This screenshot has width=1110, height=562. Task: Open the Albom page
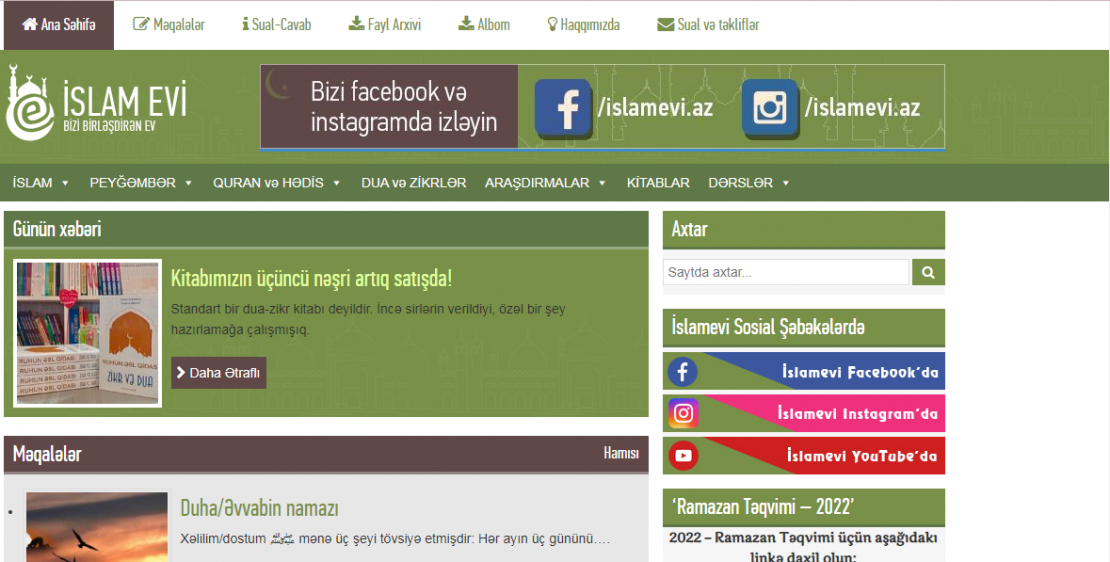[x=484, y=25]
